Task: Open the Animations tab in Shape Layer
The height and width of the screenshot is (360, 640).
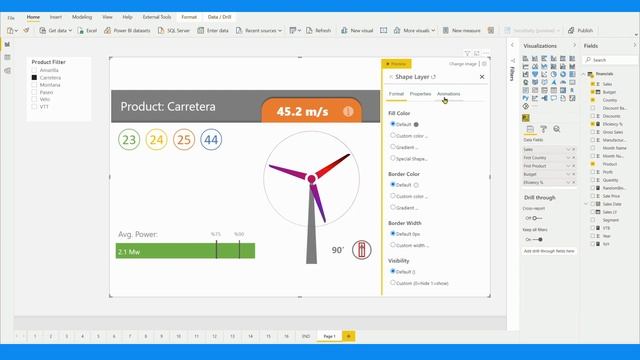Action: (449, 94)
